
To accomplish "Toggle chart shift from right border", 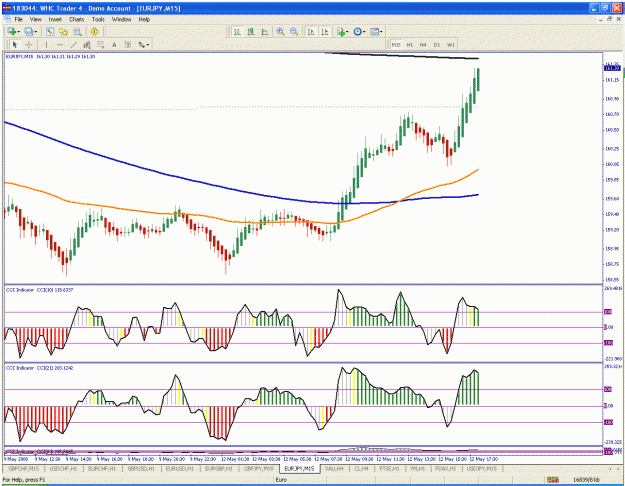I will point(324,31).
